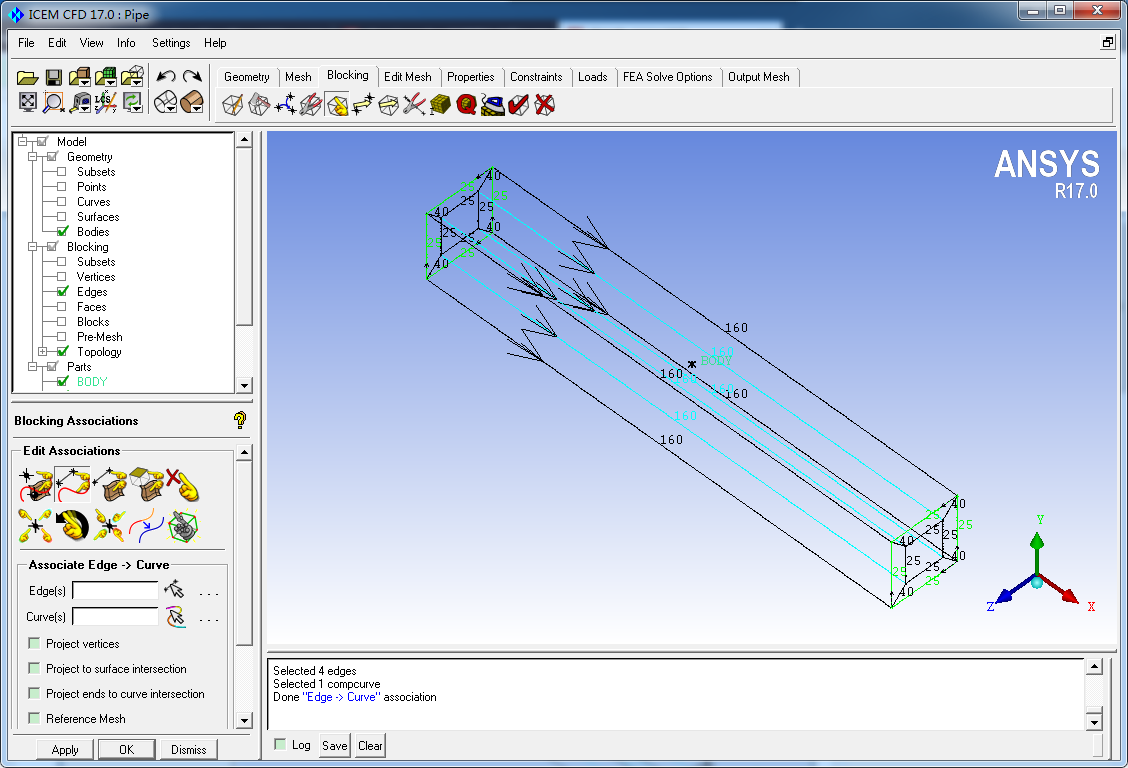The height and width of the screenshot is (768, 1128).
Task: Enable Project to surface intersection
Action: (34, 668)
